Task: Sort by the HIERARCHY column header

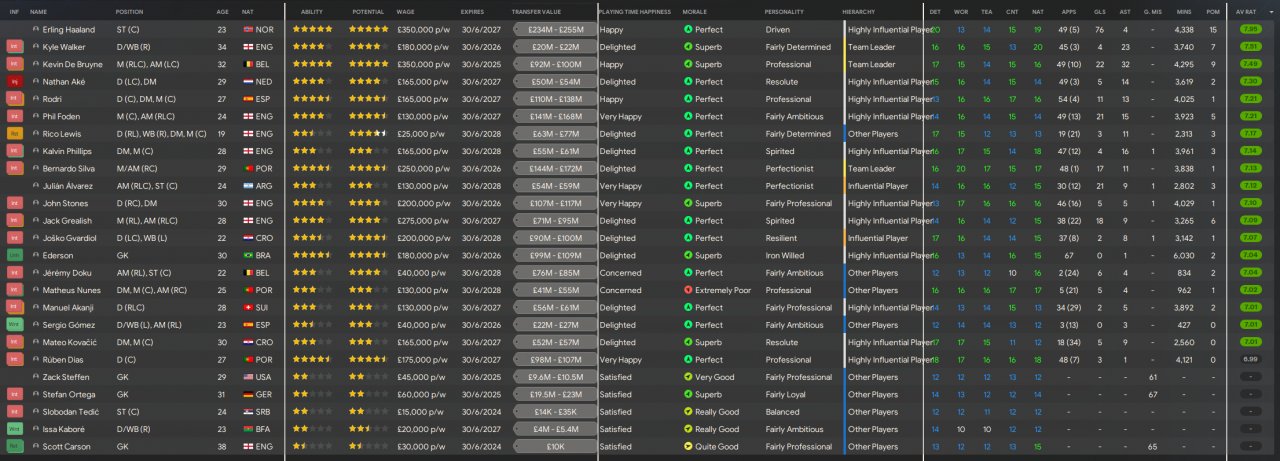Action: pos(858,11)
